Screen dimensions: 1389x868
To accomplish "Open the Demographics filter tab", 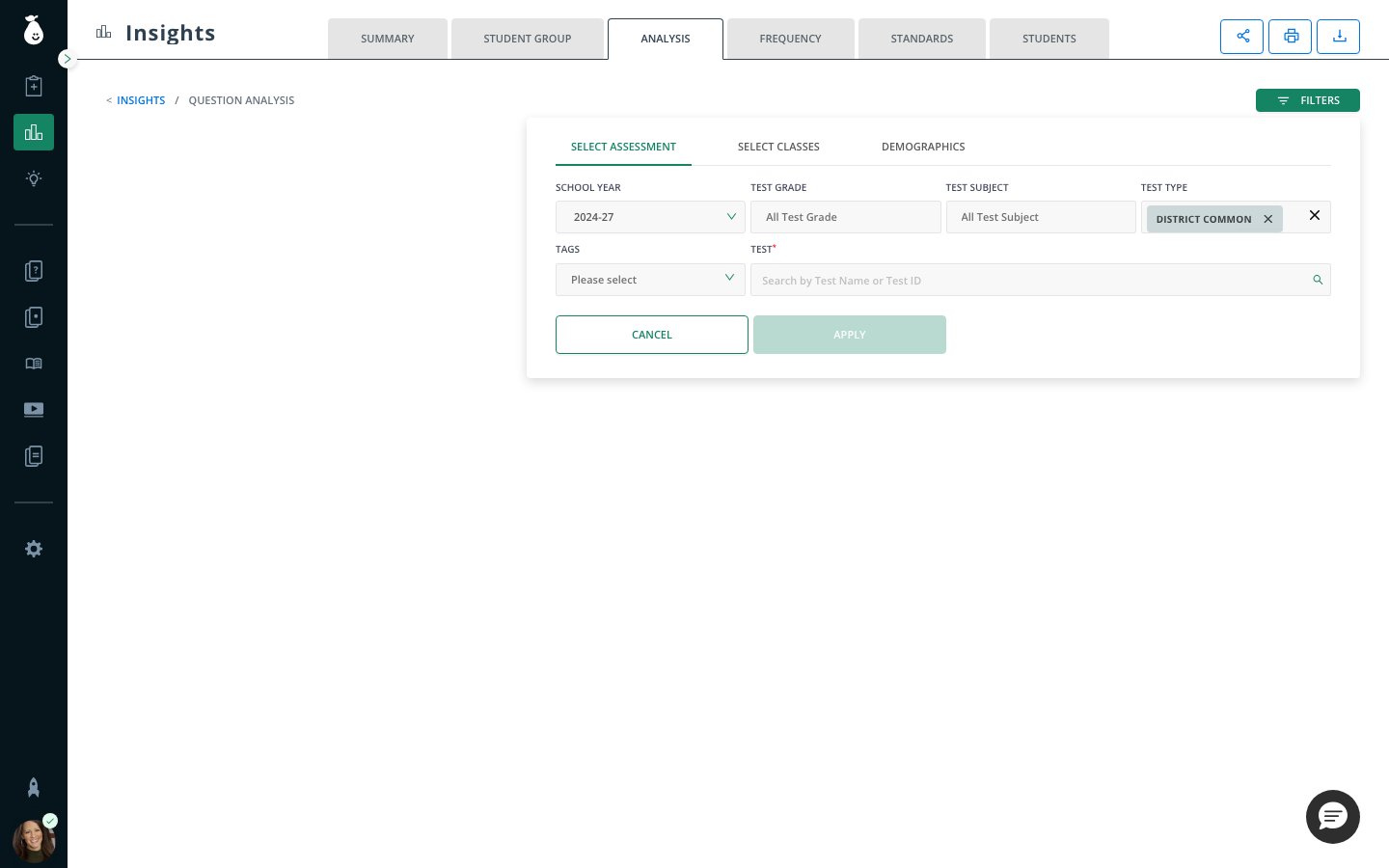I will 923,147.
